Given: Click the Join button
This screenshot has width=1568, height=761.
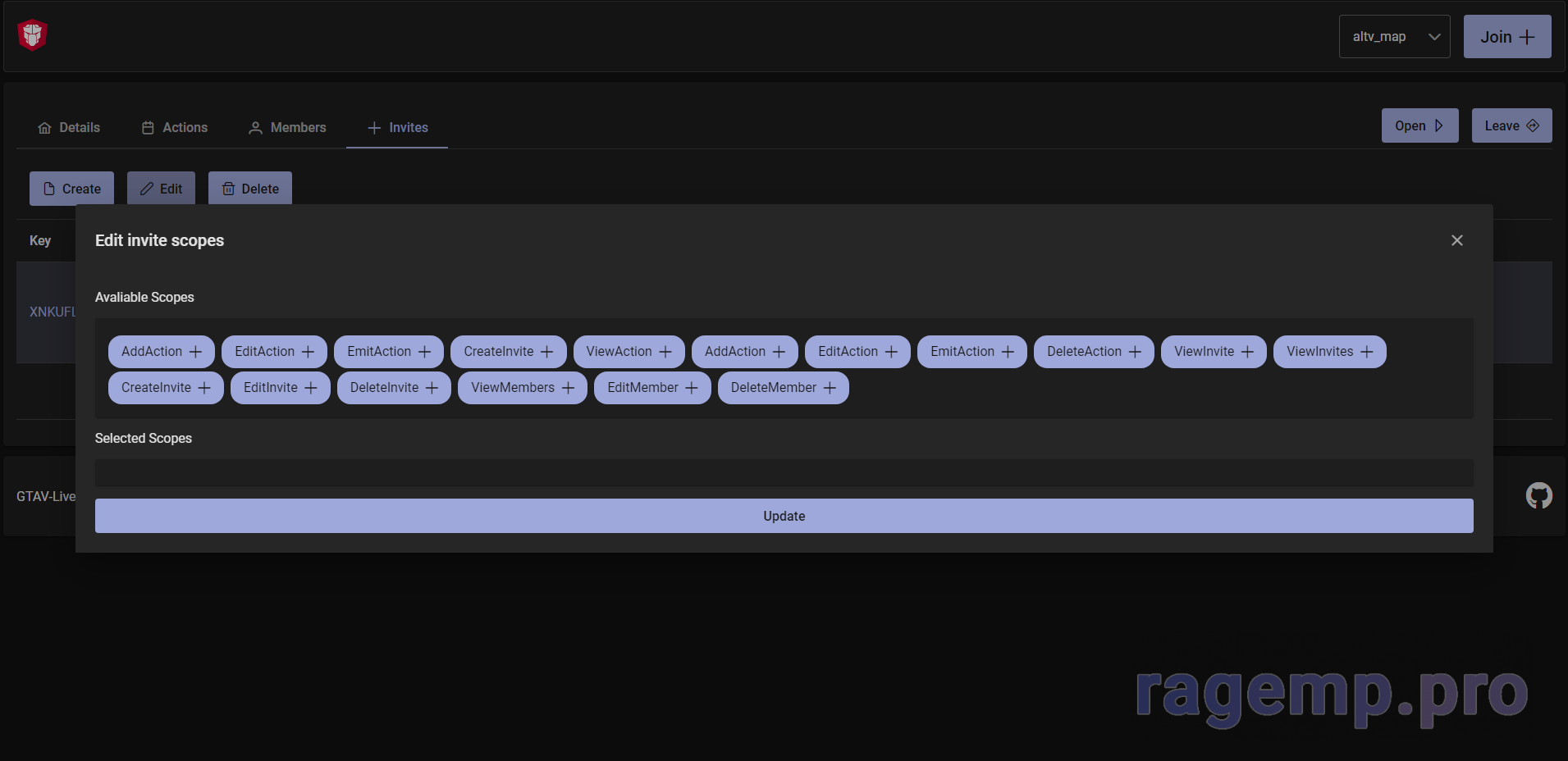Looking at the screenshot, I should tap(1507, 37).
